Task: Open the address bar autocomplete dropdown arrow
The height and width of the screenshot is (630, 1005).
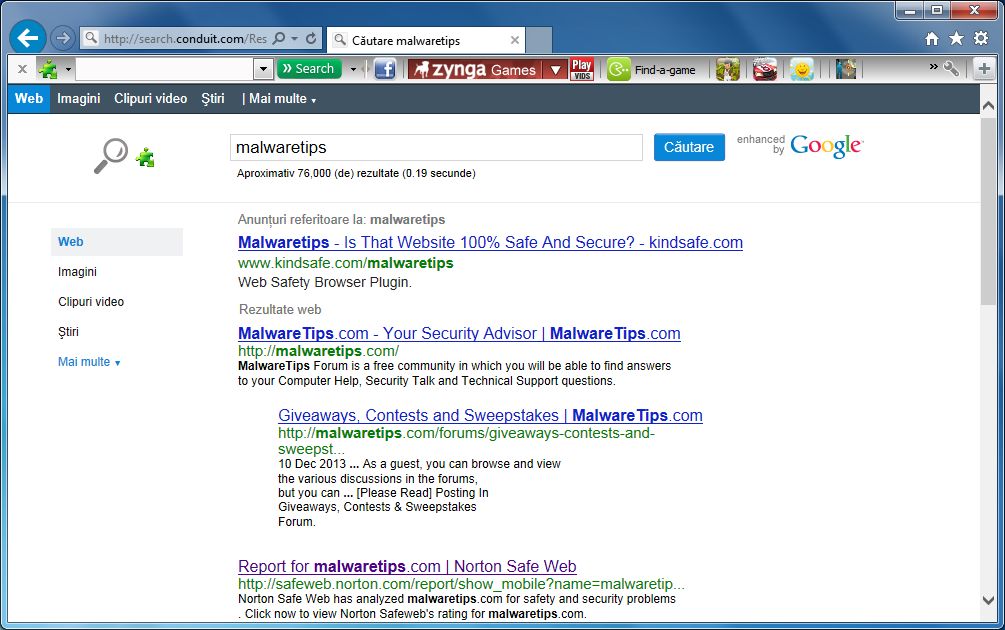Action: [295, 38]
